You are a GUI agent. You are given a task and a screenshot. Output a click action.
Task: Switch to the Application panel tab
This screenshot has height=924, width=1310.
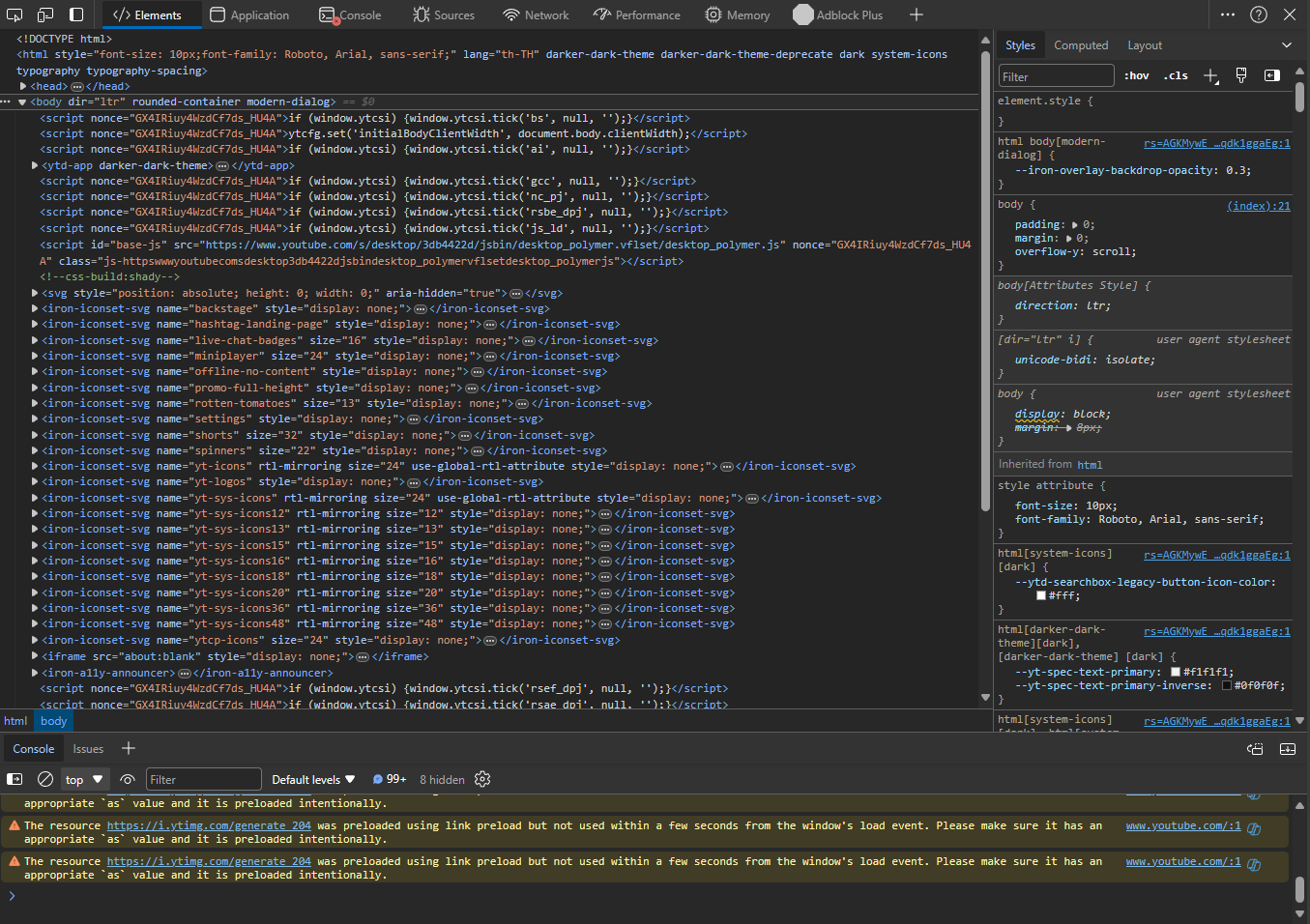pos(249,14)
